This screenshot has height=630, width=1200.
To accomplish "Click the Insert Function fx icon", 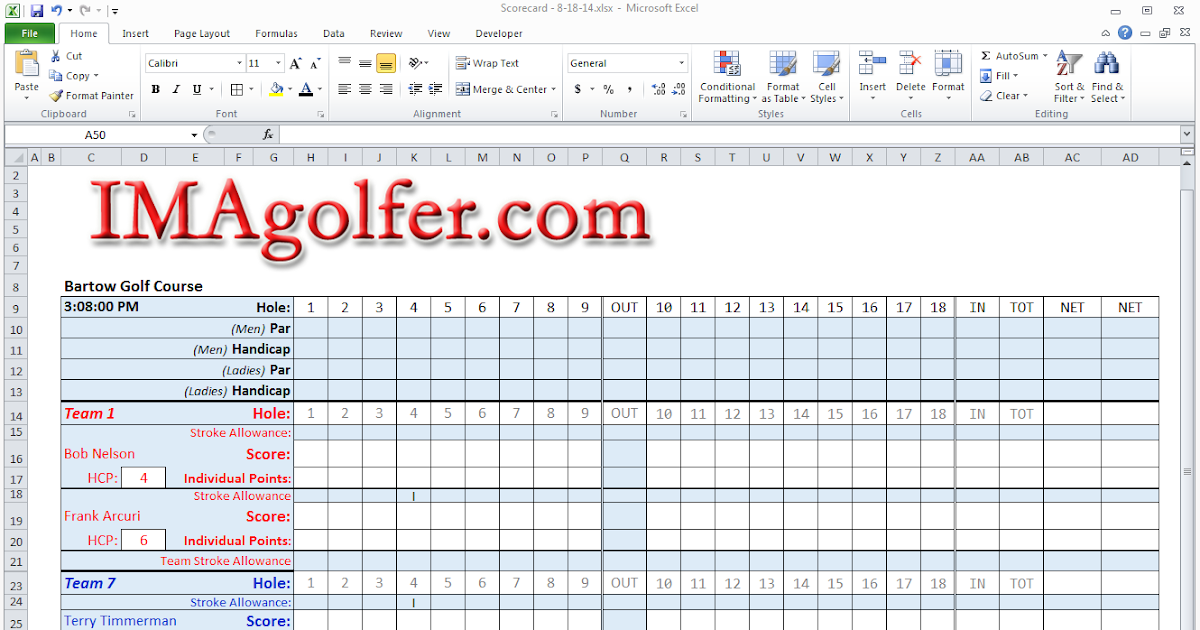I will pyautogui.click(x=268, y=134).
